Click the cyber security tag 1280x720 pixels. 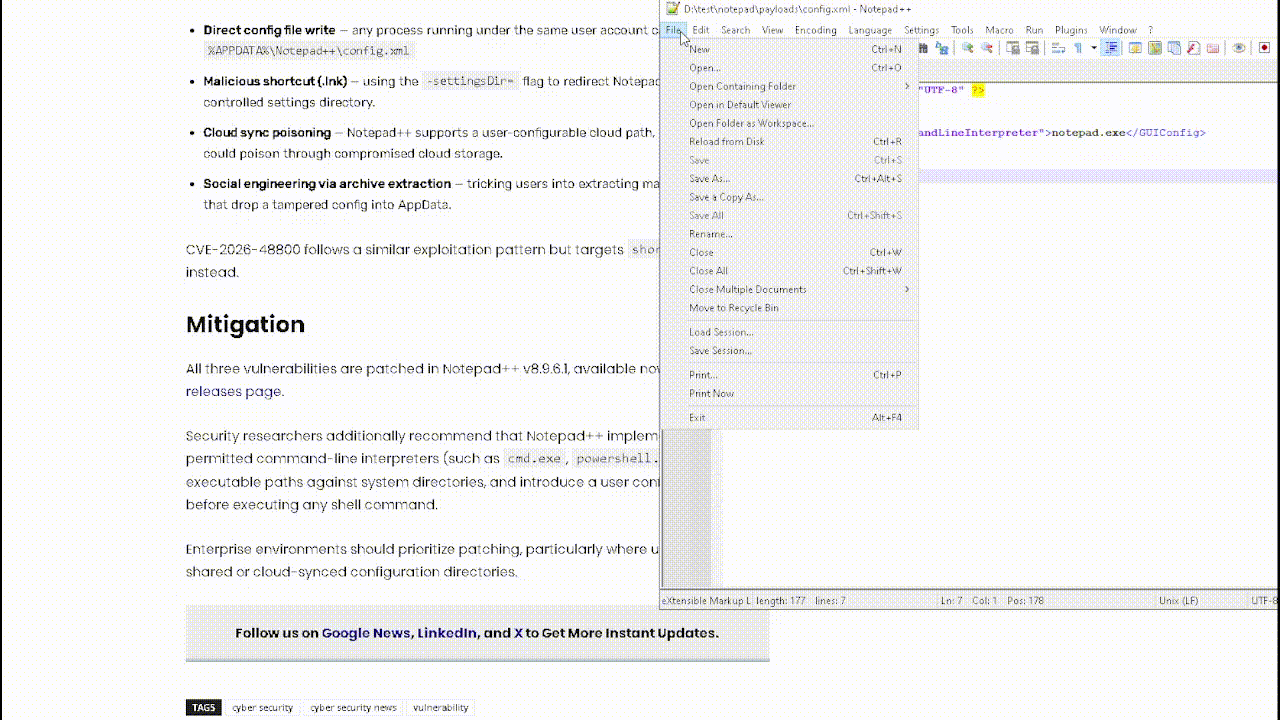[263, 707]
